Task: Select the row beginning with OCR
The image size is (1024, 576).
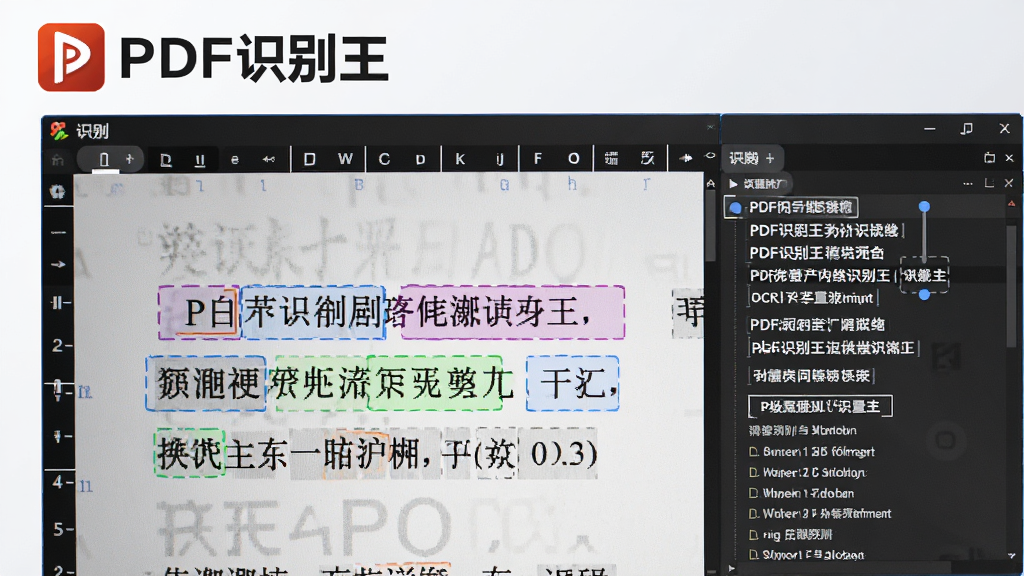Action: pyautogui.click(x=812, y=298)
